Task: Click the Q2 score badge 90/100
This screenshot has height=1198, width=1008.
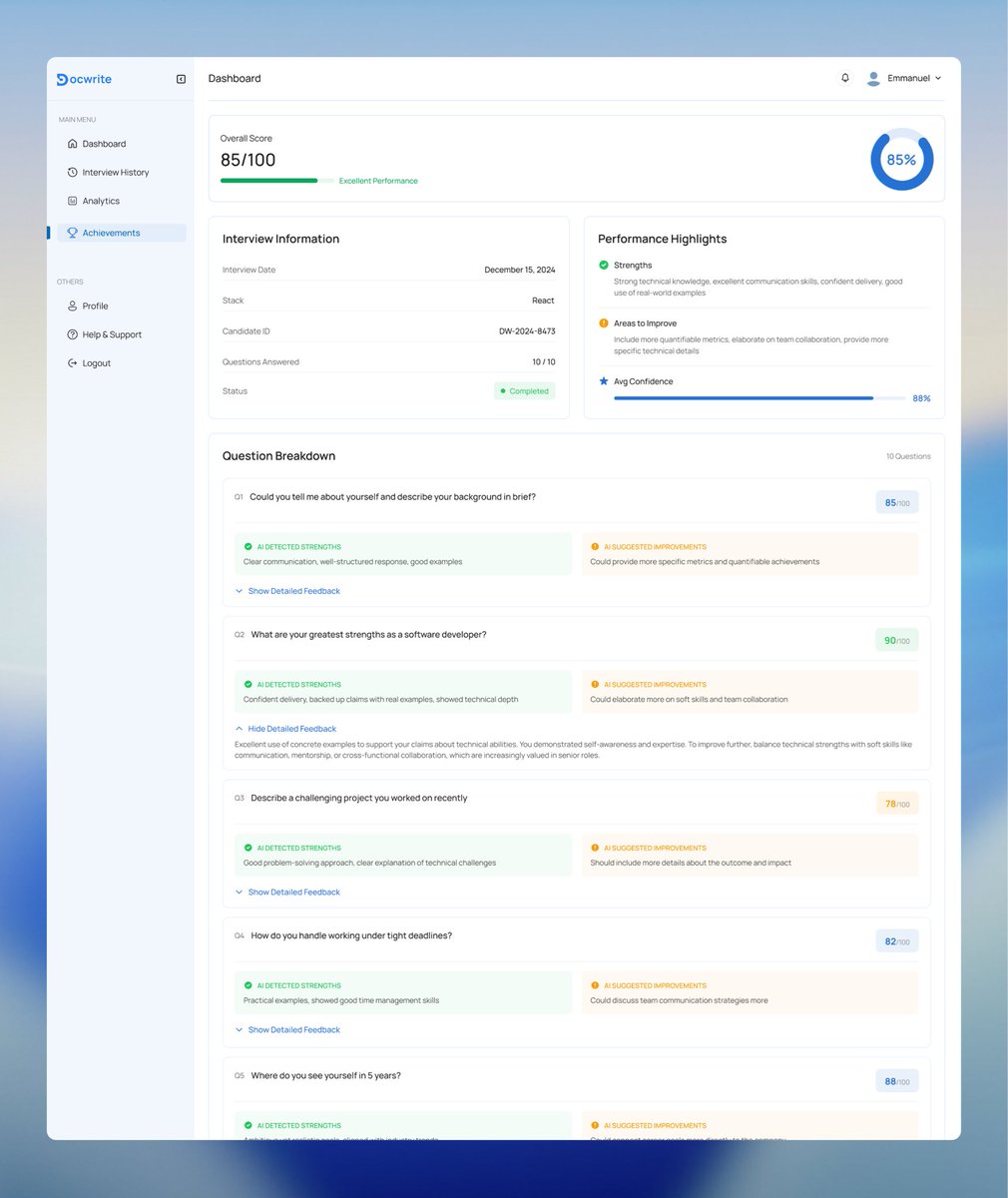Action: point(897,640)
